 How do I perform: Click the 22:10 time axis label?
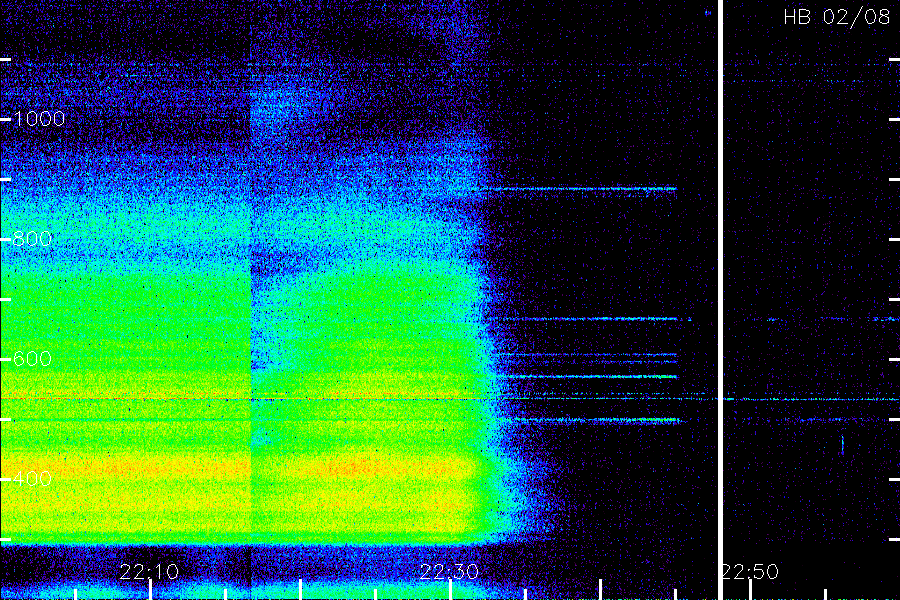click(149, 572)
